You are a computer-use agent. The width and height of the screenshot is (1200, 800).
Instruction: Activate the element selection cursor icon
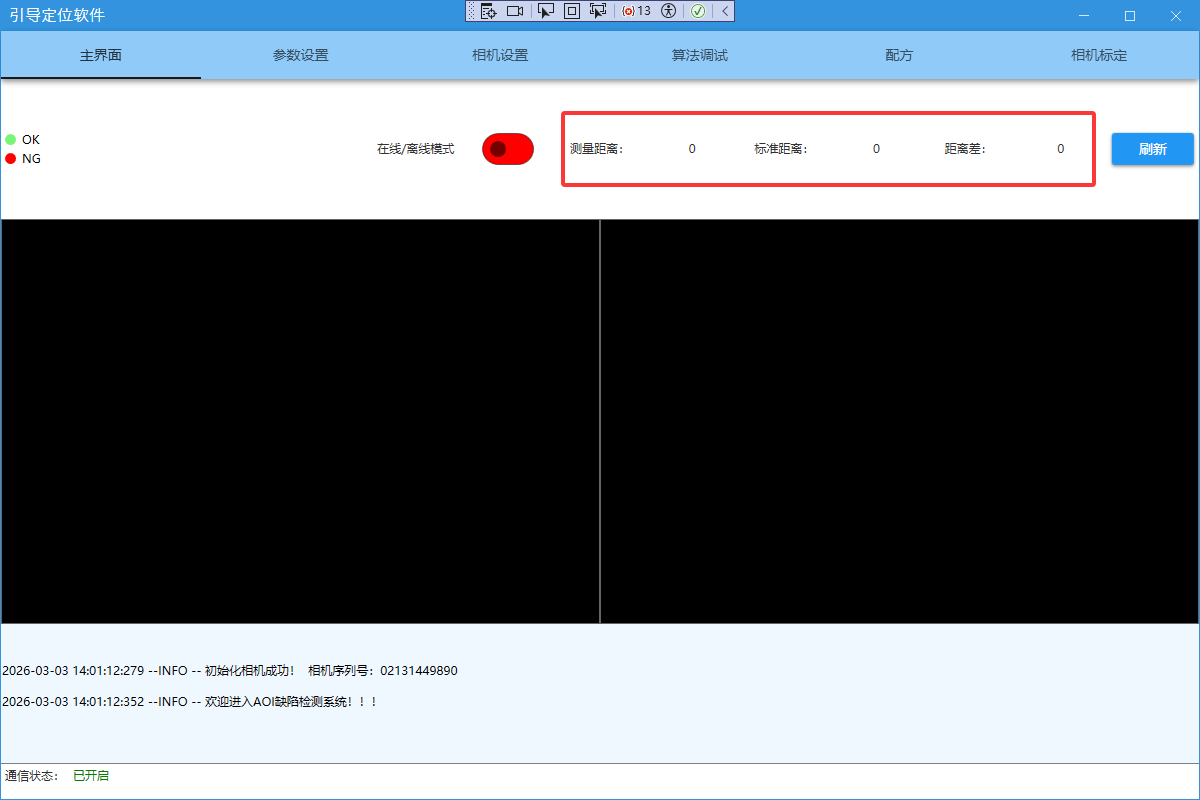point(546,11)
